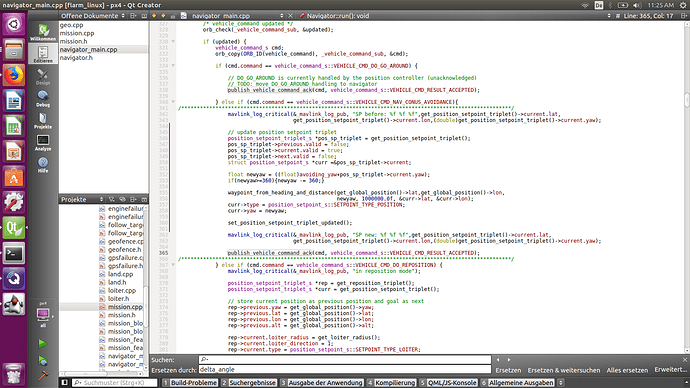The image size is (690, 388).
Task: Go forward using the right navigation arrow
Action: coord(163,16)
